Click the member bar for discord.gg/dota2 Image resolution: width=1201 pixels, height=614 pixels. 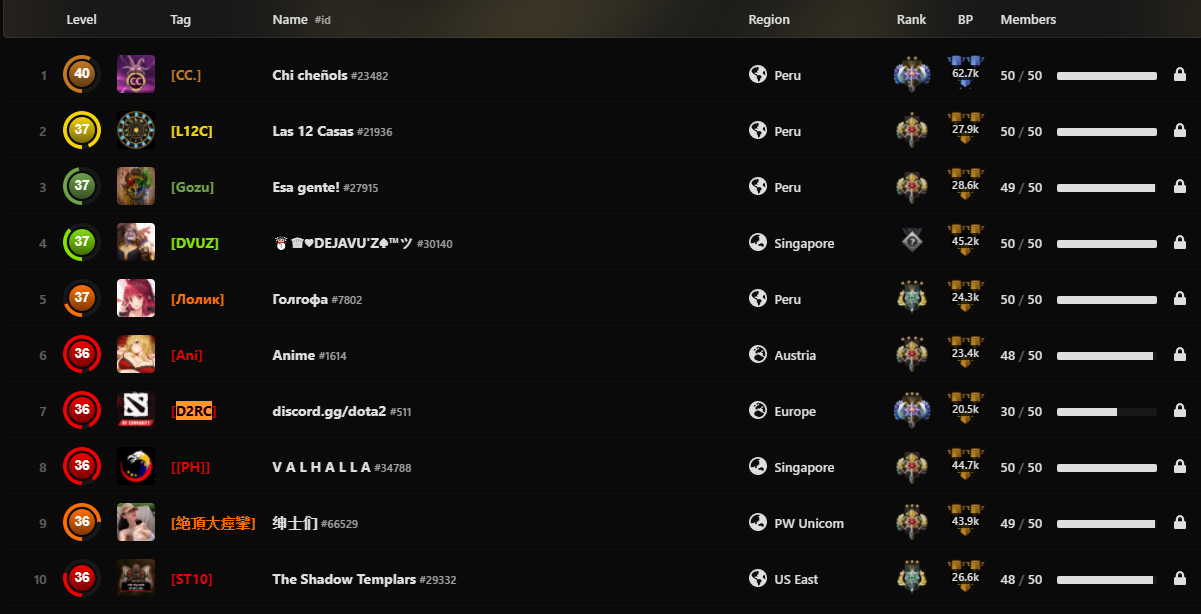(x=1107, y=411)
